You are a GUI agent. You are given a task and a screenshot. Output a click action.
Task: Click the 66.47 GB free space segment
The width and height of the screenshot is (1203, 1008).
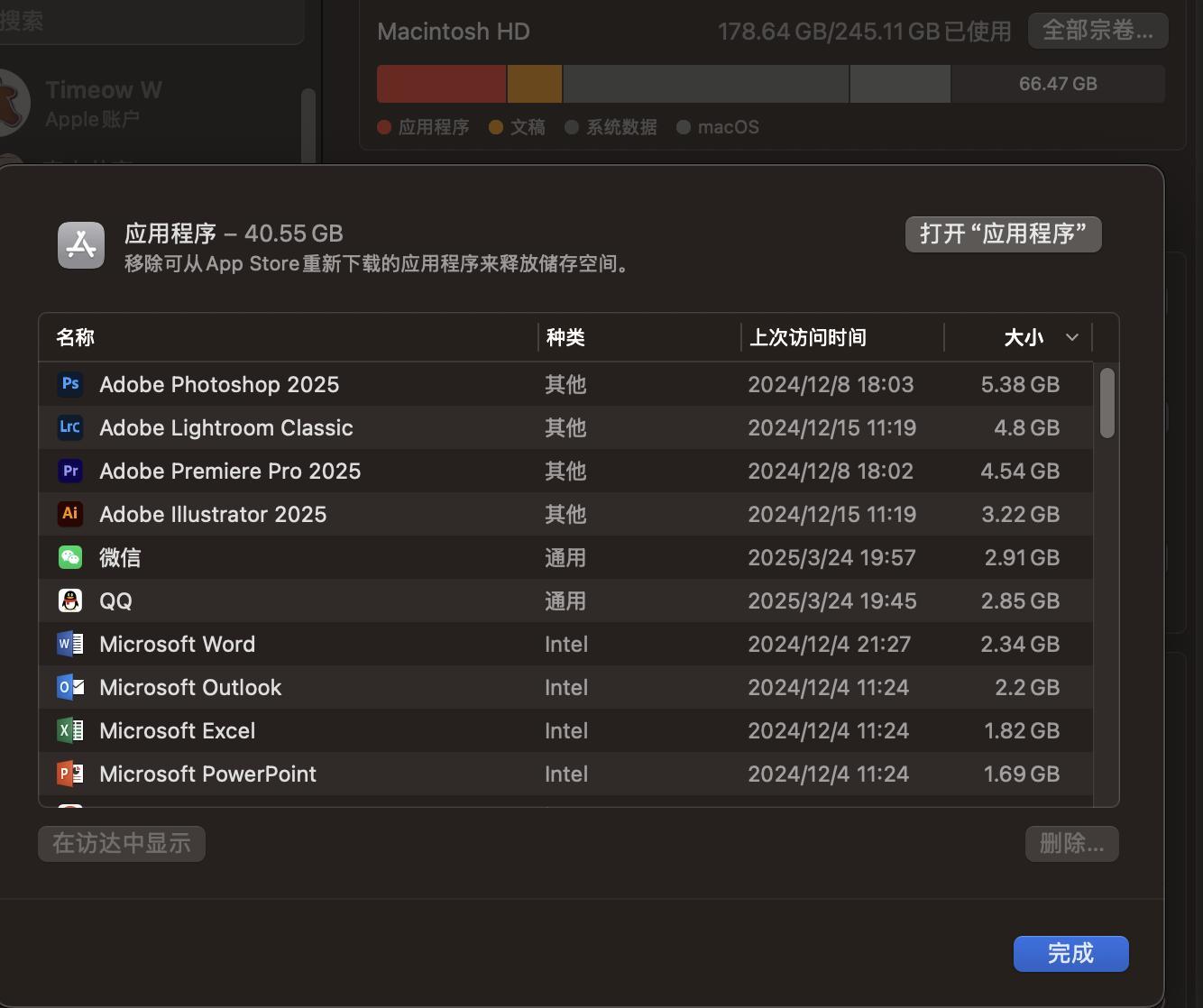point(1058,84)
